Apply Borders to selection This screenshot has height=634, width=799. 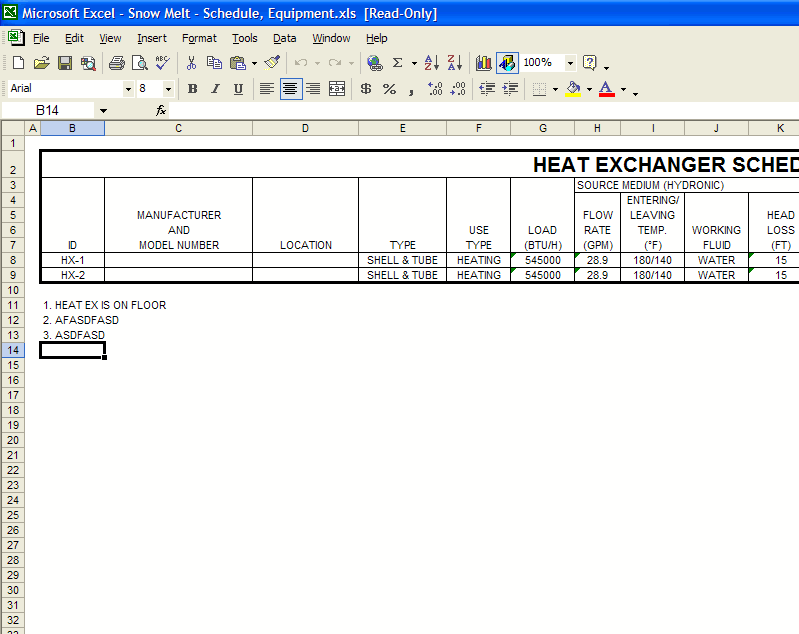[x=539, y=89]
